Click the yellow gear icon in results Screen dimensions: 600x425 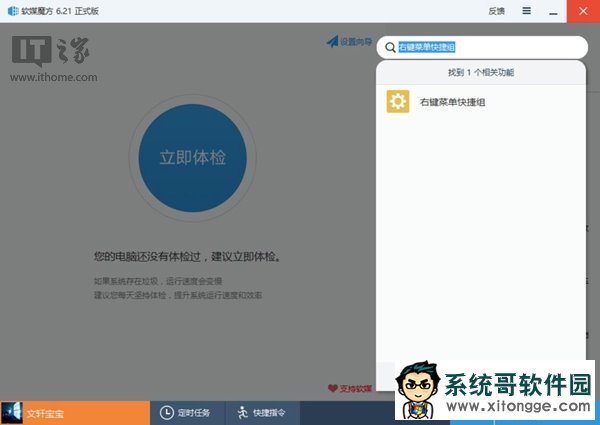pos(398,102)
